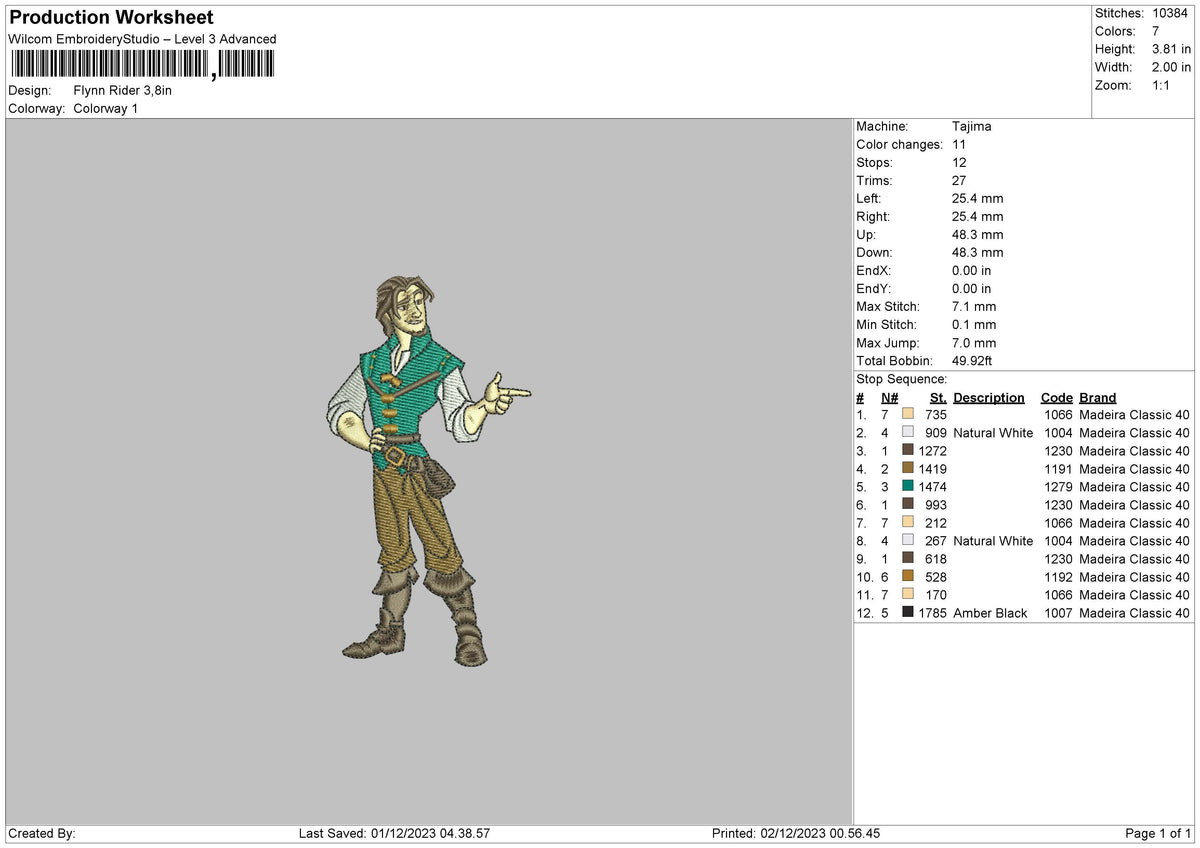The width and height of the screenshot is (1200, 848).
Task: Click the orange-brown swatch in stop row 10
Action: [x=908, y=576]
